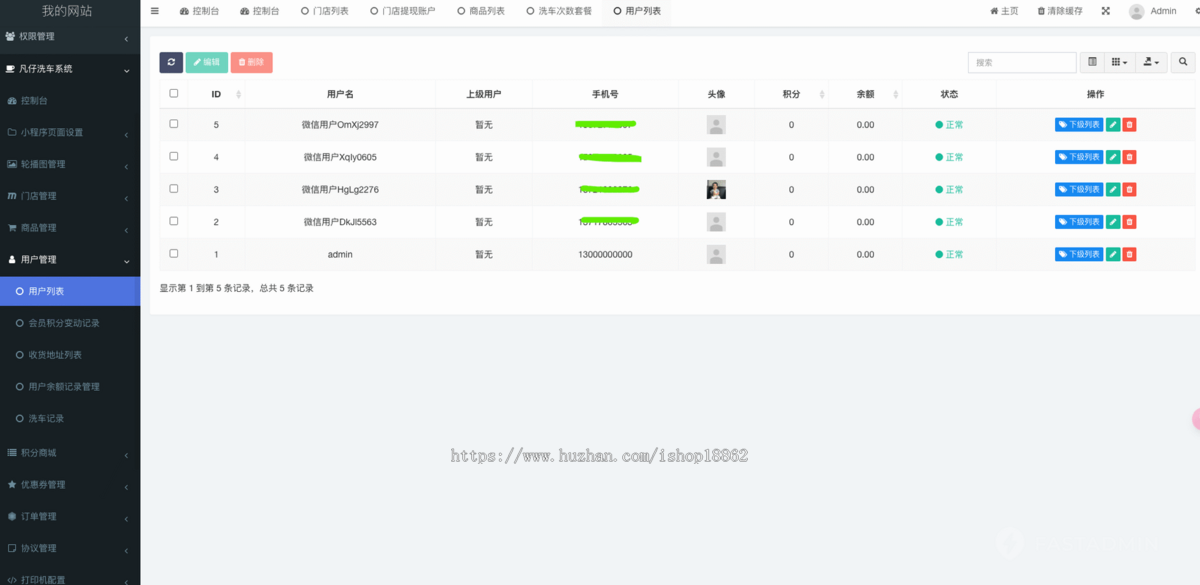This screenshot has width=1200, height=585.
Task: Toggle the sidebar hamburger menu icon
Action: click(x=155, y=11)
